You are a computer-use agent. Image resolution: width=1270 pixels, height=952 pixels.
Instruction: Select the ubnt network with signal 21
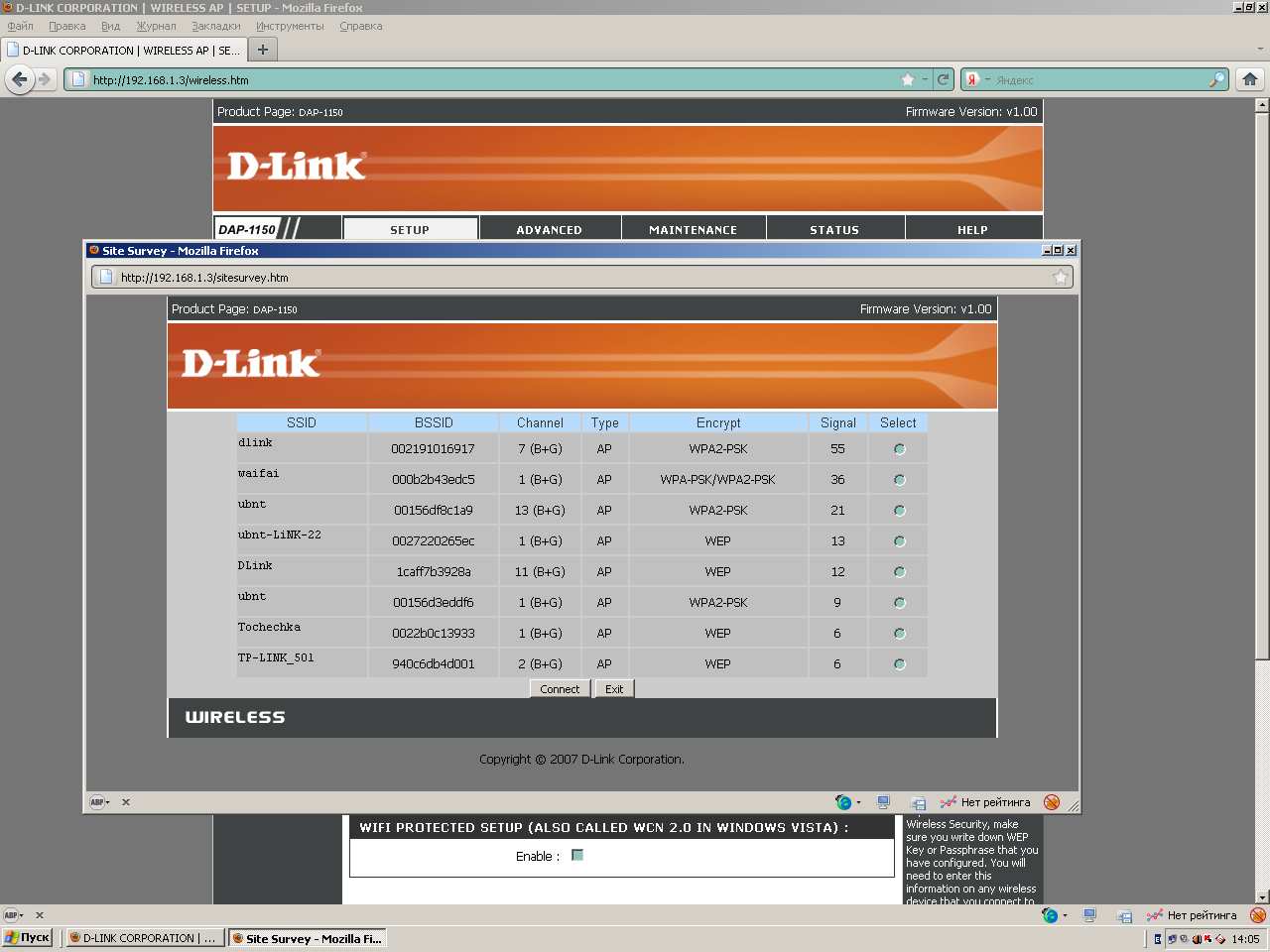[899, 511]
